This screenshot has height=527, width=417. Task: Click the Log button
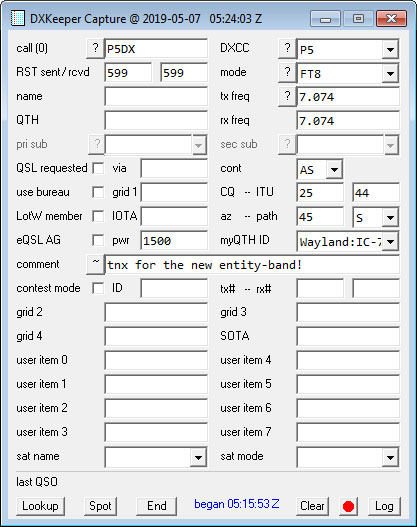tap(384, 506)
